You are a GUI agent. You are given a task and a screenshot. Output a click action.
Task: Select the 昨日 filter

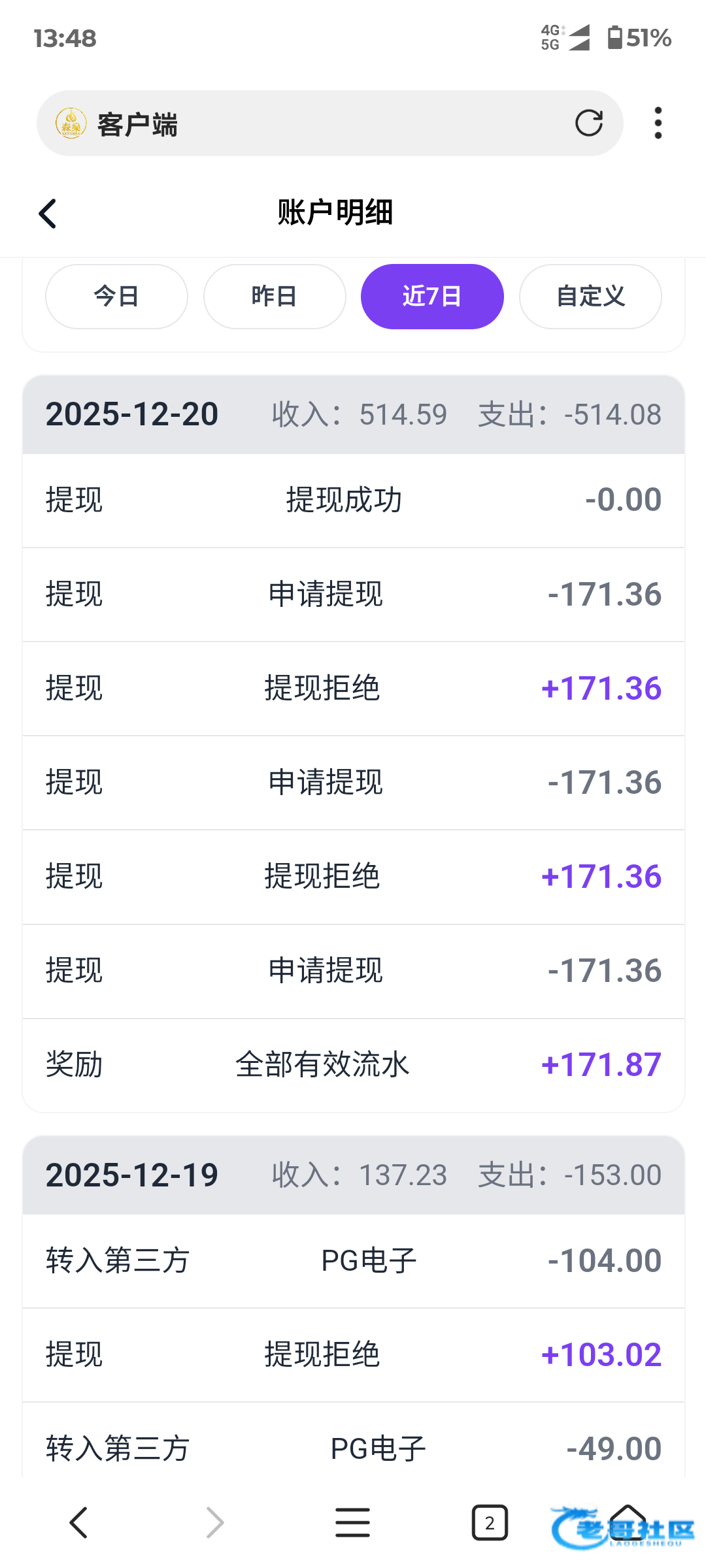275,297
